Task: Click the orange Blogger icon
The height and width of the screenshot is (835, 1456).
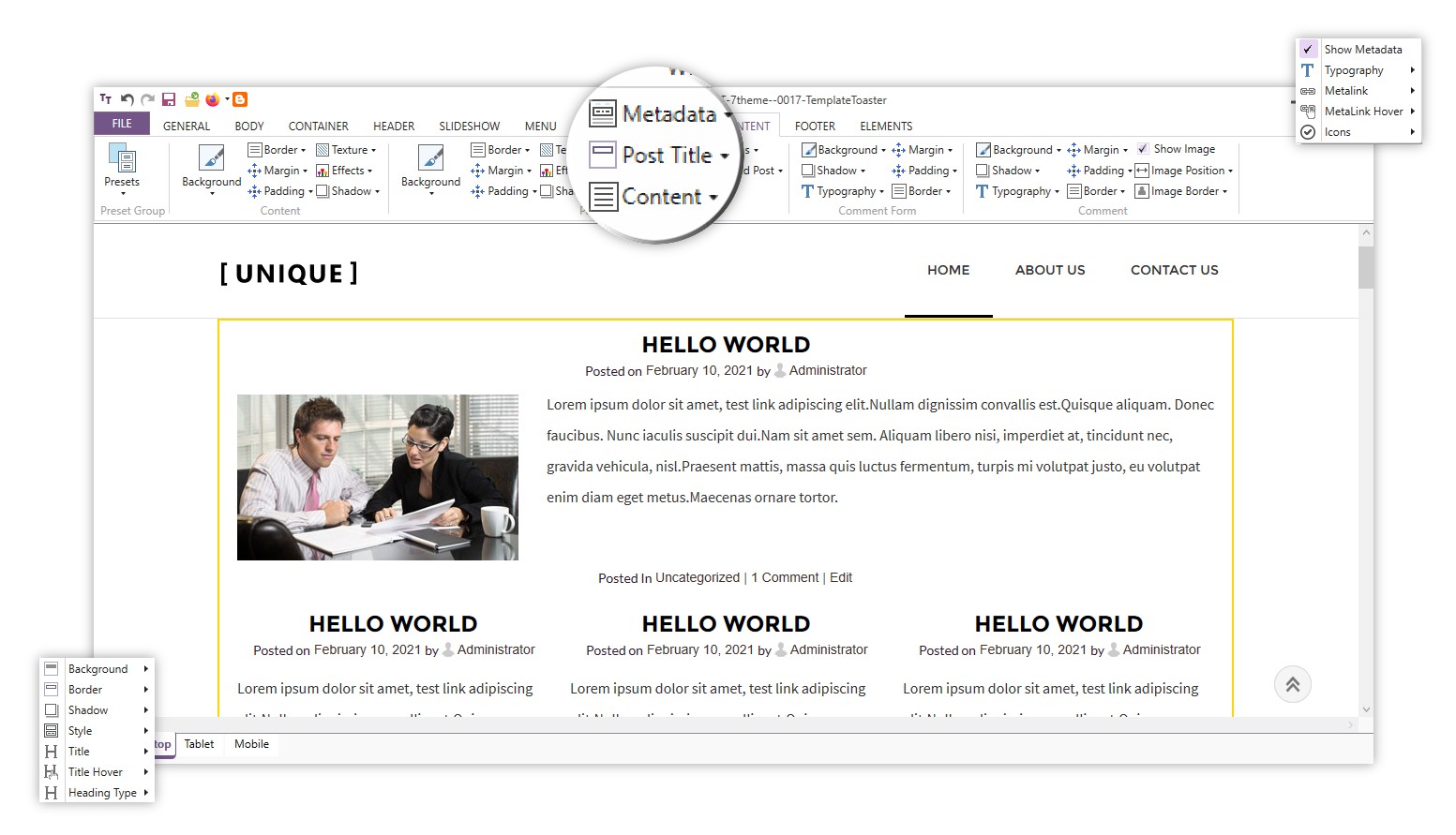Action: (x=240, y=99)
